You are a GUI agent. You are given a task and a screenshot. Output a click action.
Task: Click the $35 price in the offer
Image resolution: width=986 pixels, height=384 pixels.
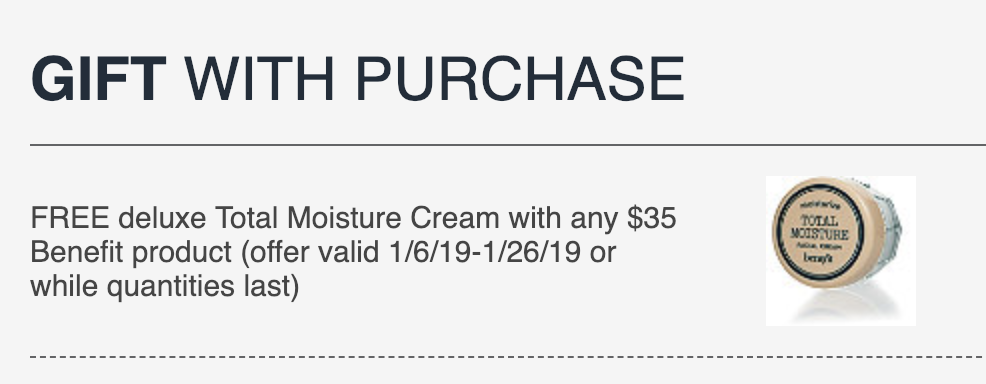(x=651, y=218)
